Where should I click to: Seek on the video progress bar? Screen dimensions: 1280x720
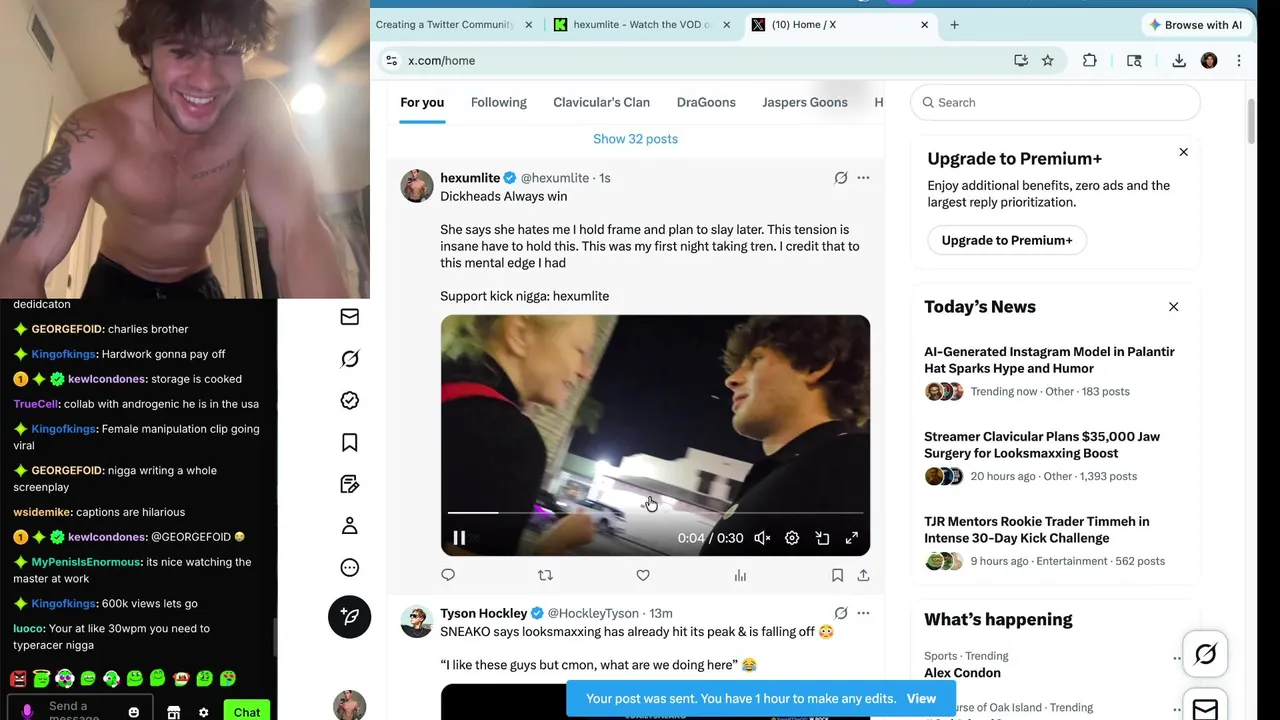coord(655,513)
